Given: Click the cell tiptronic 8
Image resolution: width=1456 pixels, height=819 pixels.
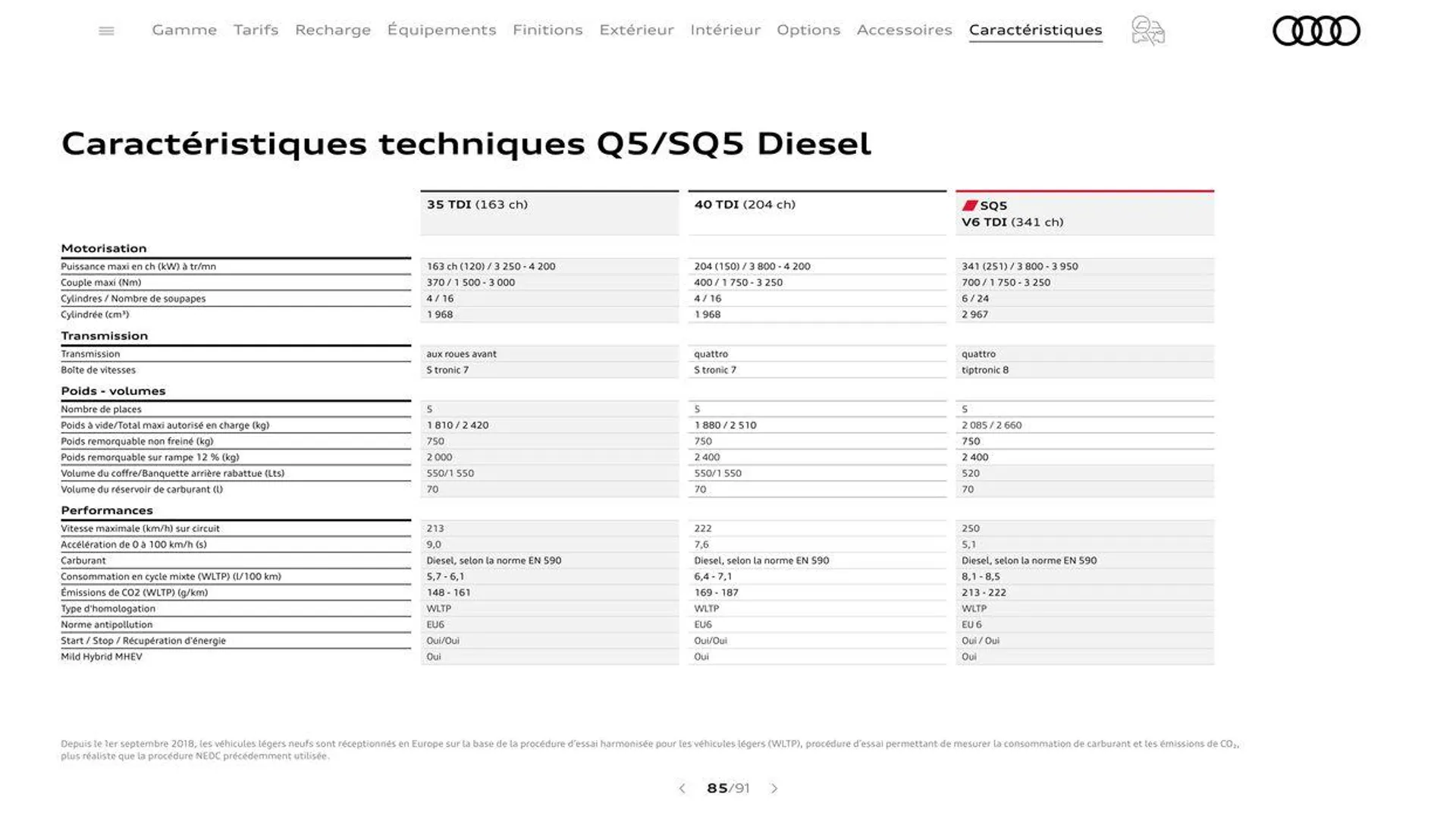Looking at the screenshot, I should coord(985,369).
